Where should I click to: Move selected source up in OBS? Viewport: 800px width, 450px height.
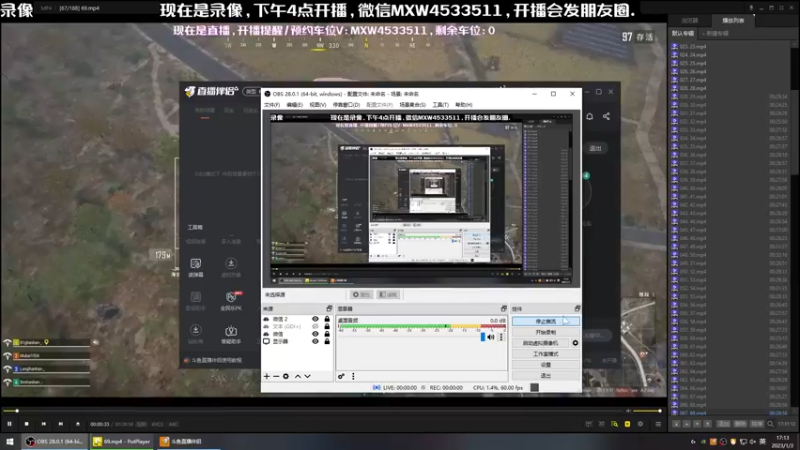click(x=298, y=376)
